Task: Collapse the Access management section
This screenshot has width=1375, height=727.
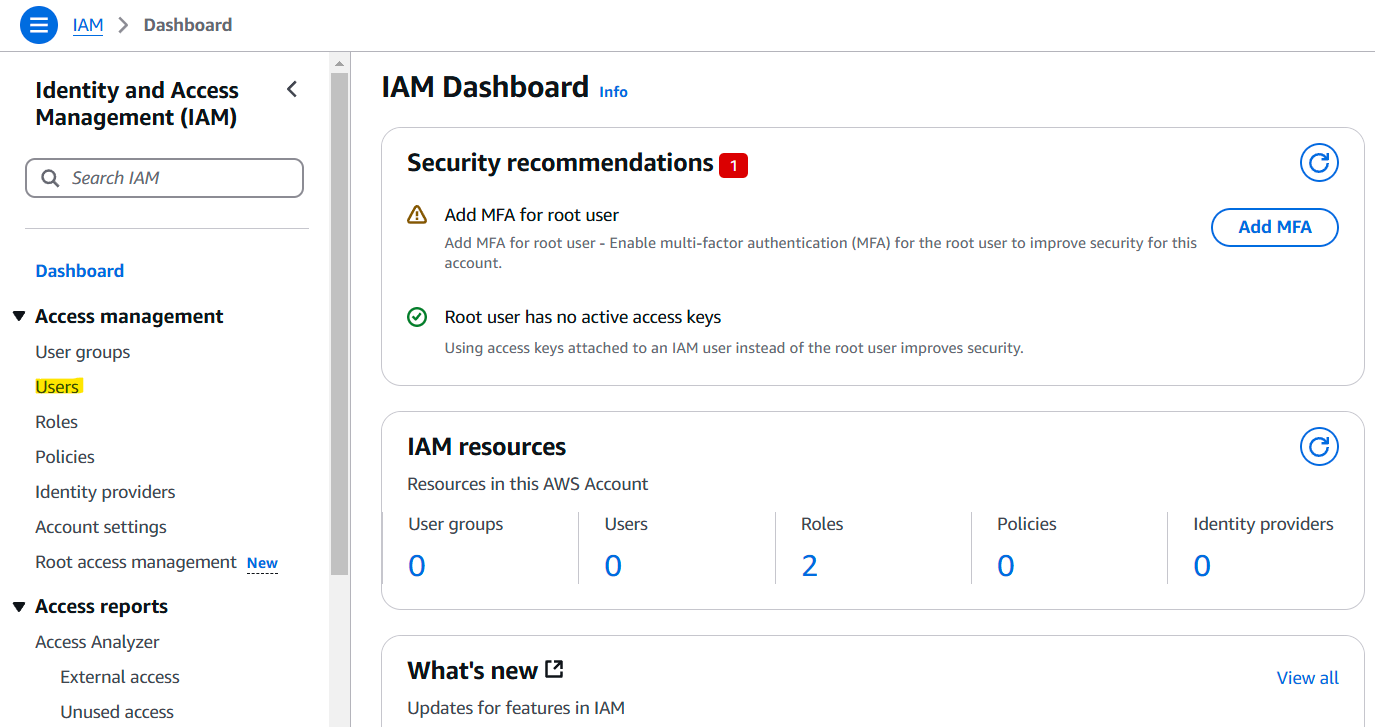Action: tap(18, 317)
